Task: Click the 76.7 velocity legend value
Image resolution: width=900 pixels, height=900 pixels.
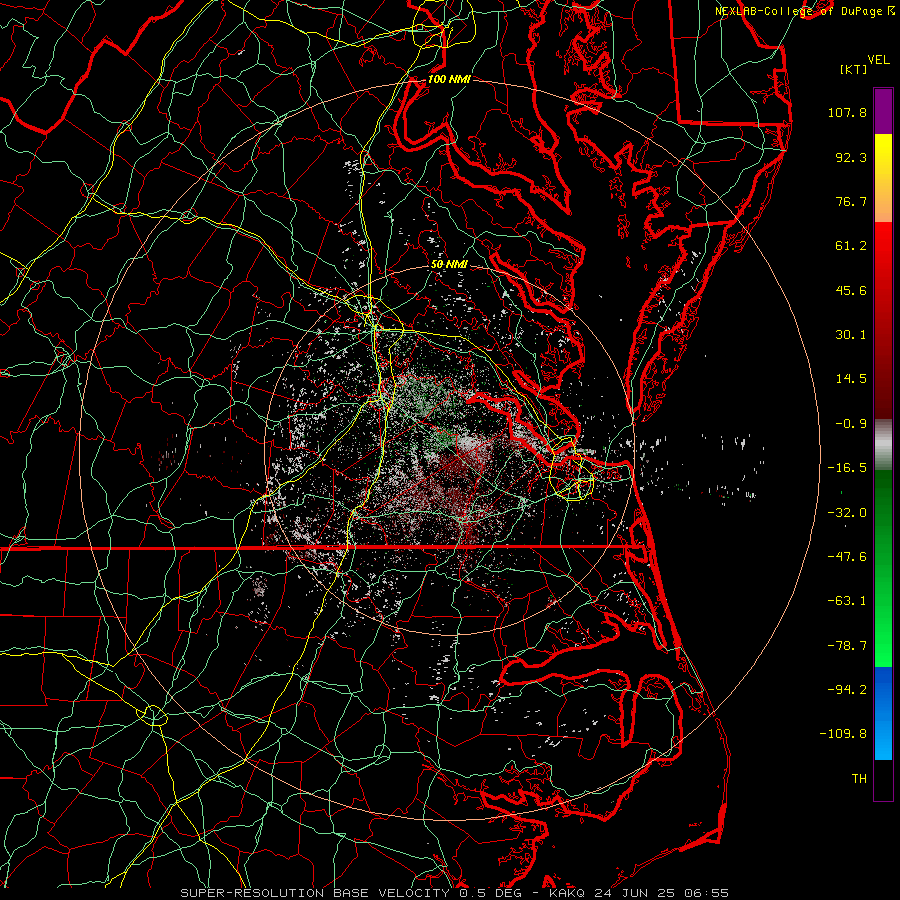Action: [851, 201]
